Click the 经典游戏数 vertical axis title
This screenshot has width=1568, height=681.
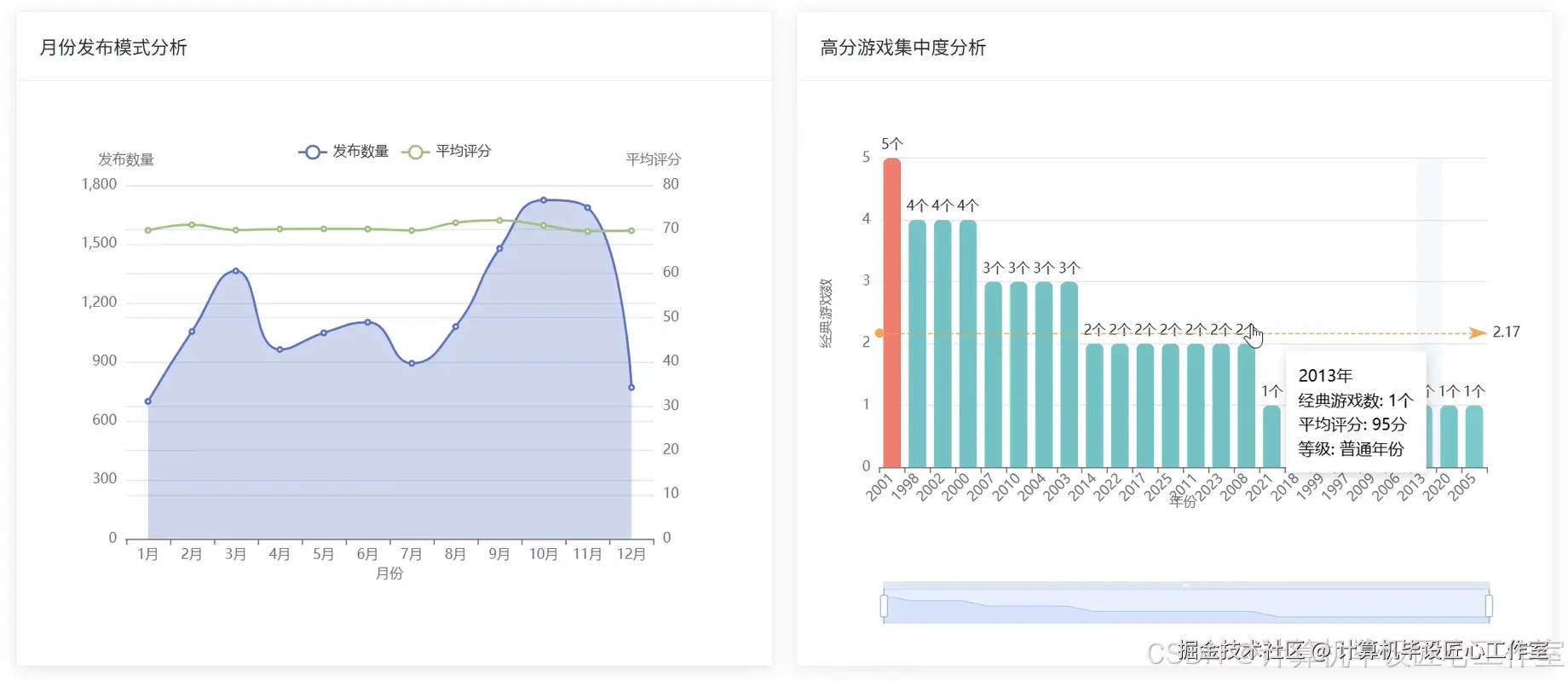point(826,313)
